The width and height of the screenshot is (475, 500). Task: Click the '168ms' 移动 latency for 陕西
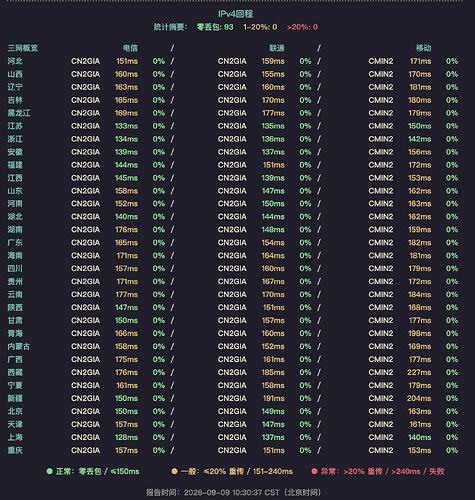(420, 308)
